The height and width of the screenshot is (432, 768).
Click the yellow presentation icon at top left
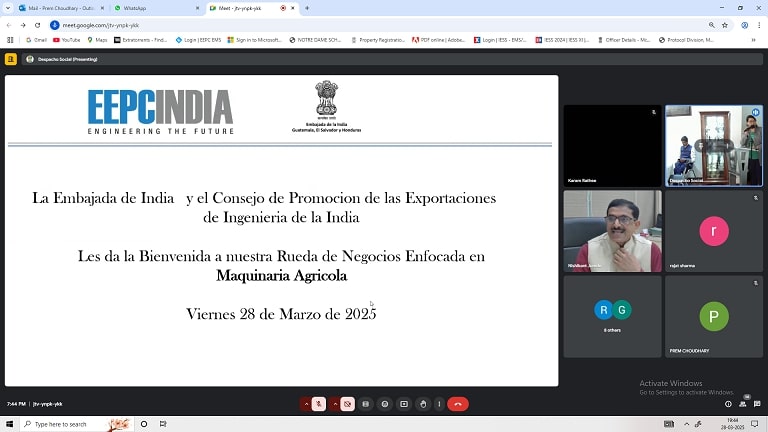[x=11, y=59]
